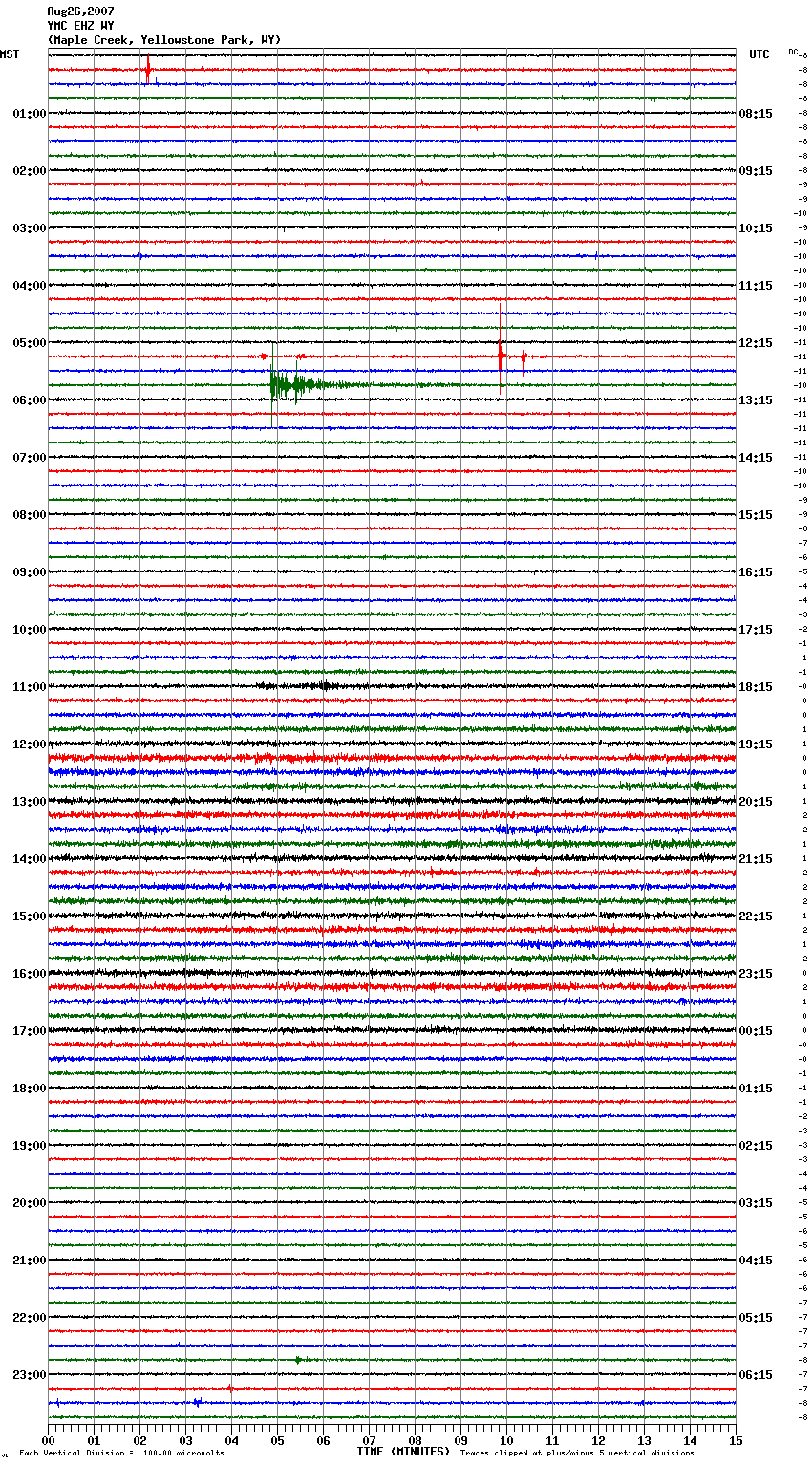Select the 05:00 MST time label

click(x=30, y=343)
